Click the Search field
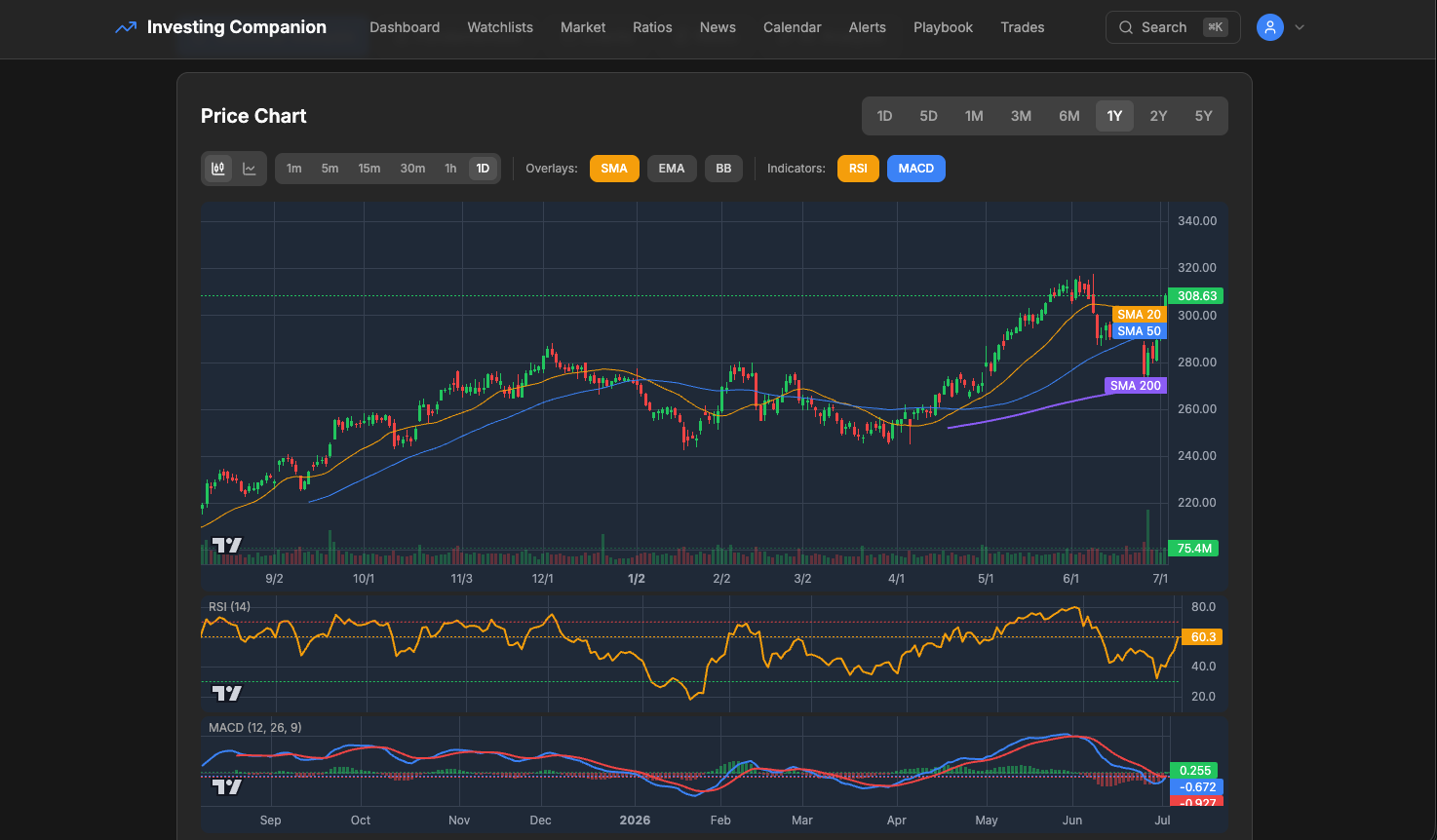 tap(1173, 27)
